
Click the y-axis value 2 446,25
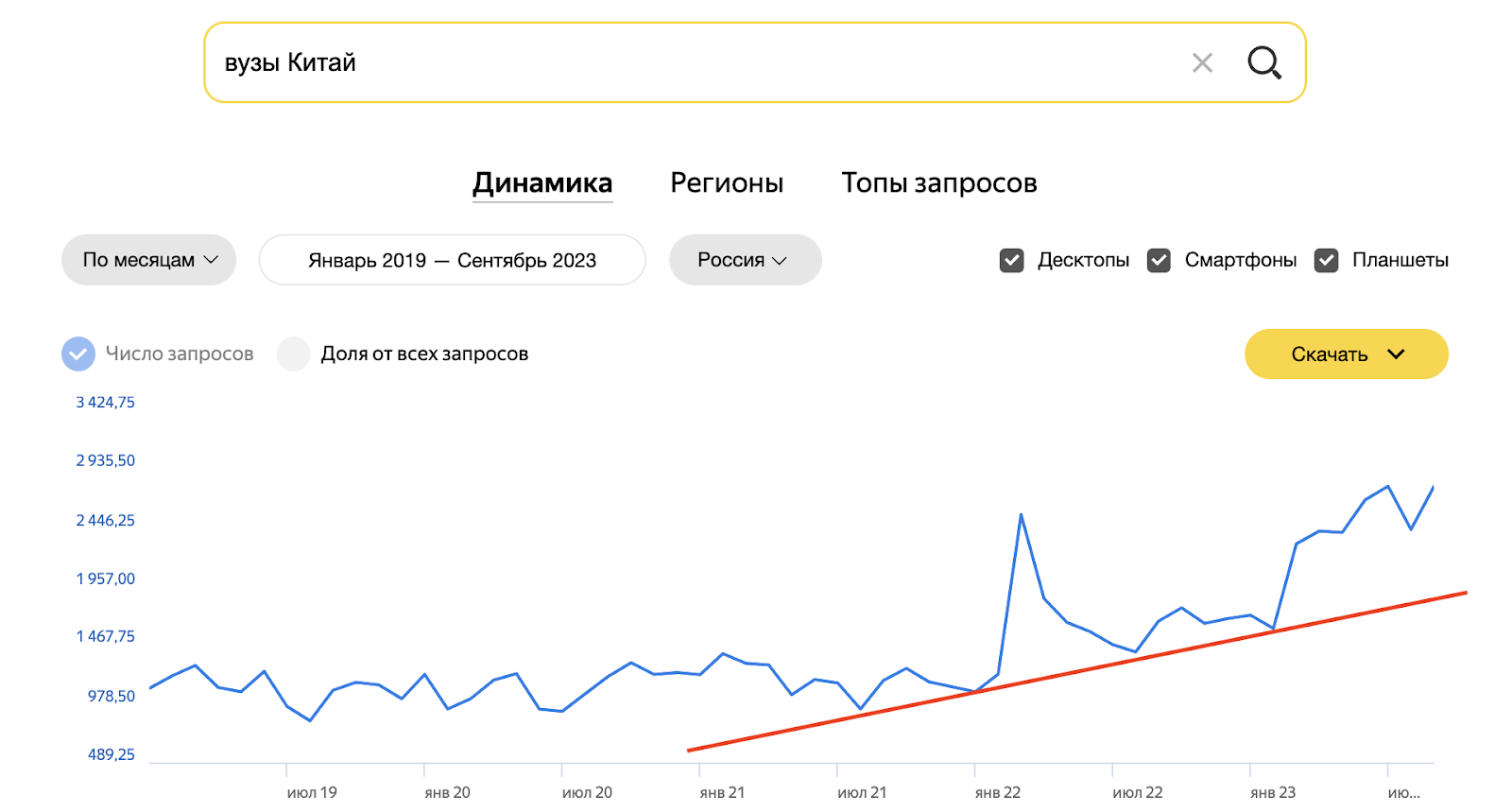pyautogui.click(x=106, y=520)
